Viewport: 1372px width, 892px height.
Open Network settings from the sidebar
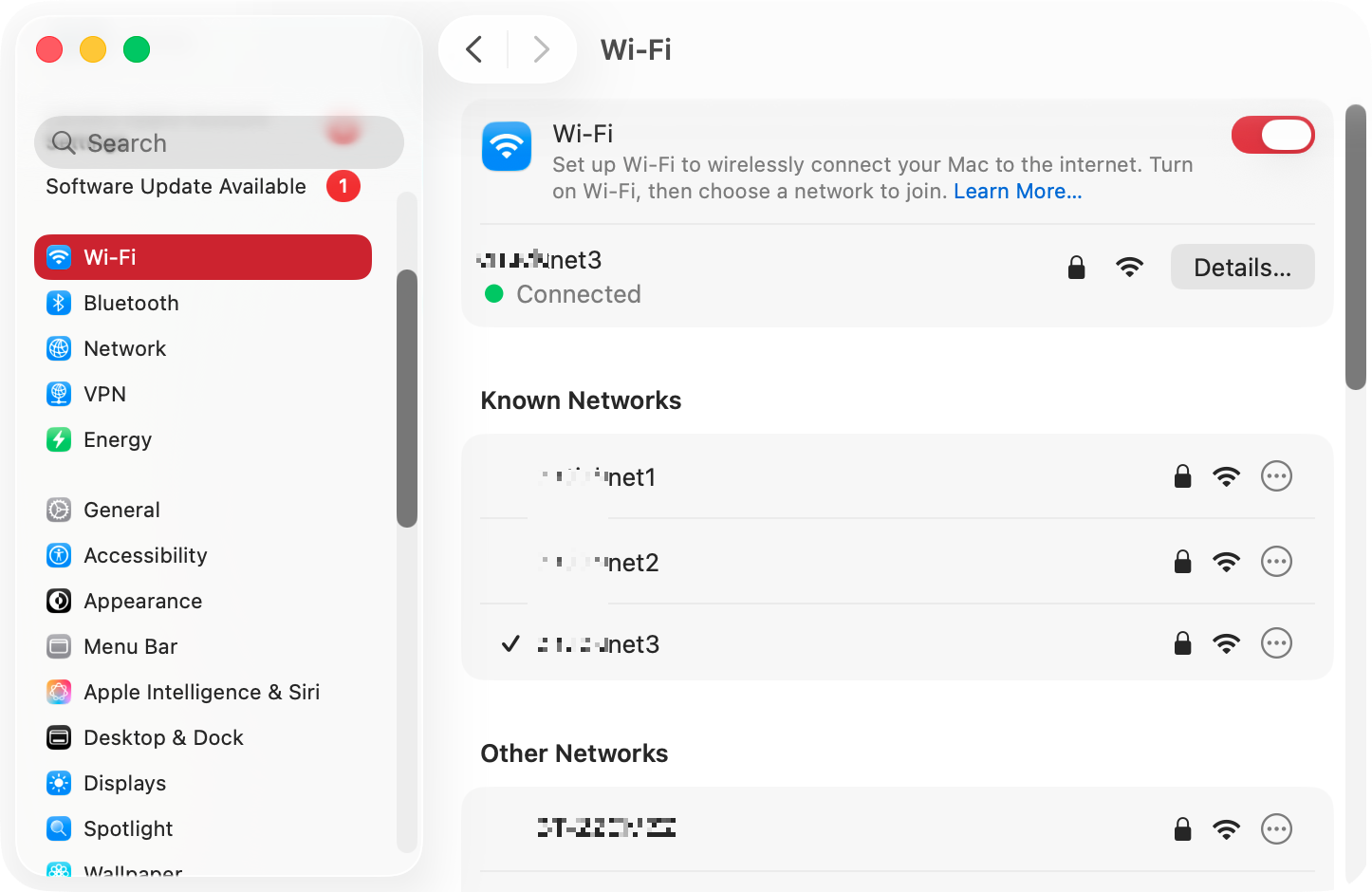59,348
